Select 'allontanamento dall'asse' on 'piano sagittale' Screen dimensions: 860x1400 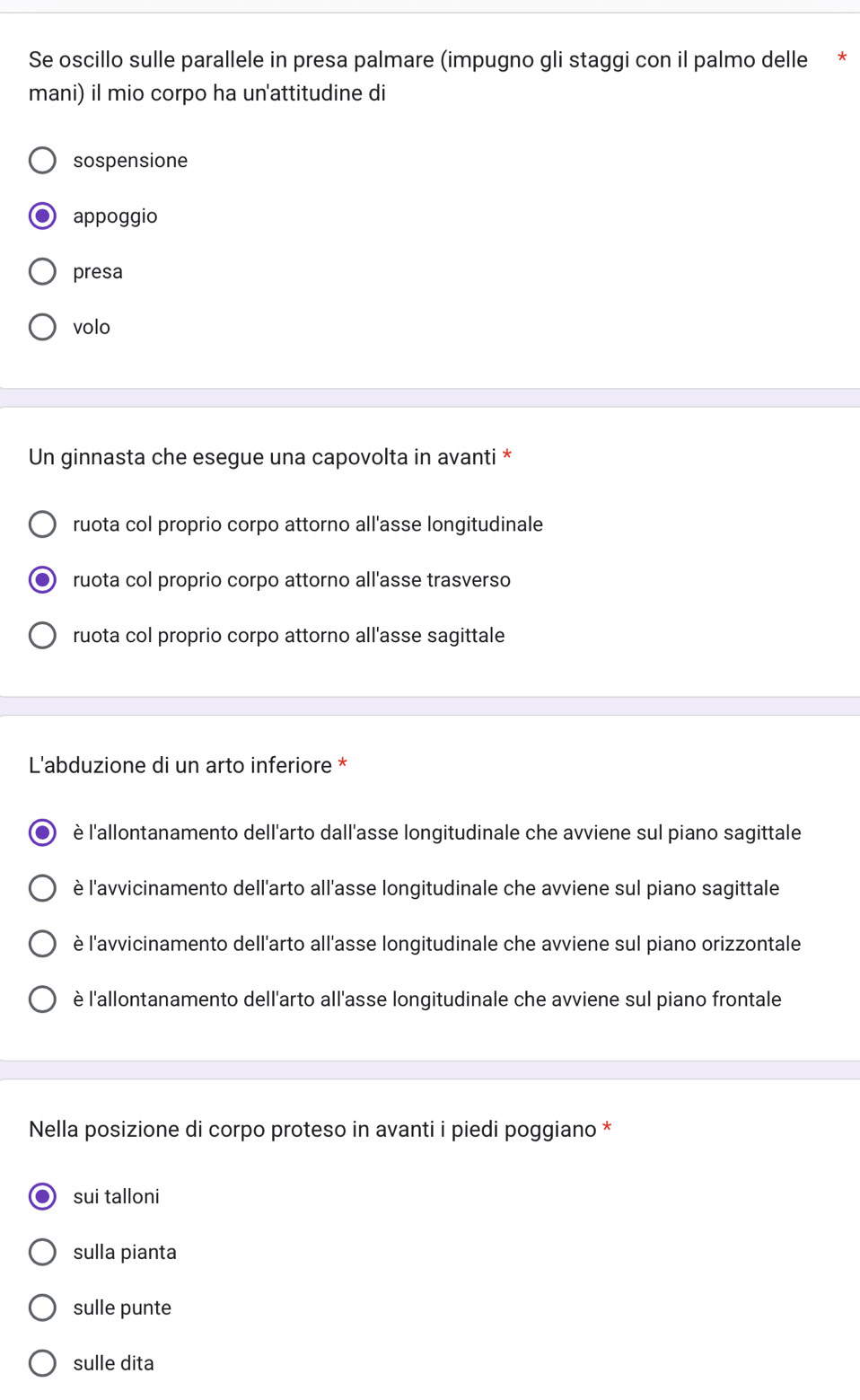[42, 833]
